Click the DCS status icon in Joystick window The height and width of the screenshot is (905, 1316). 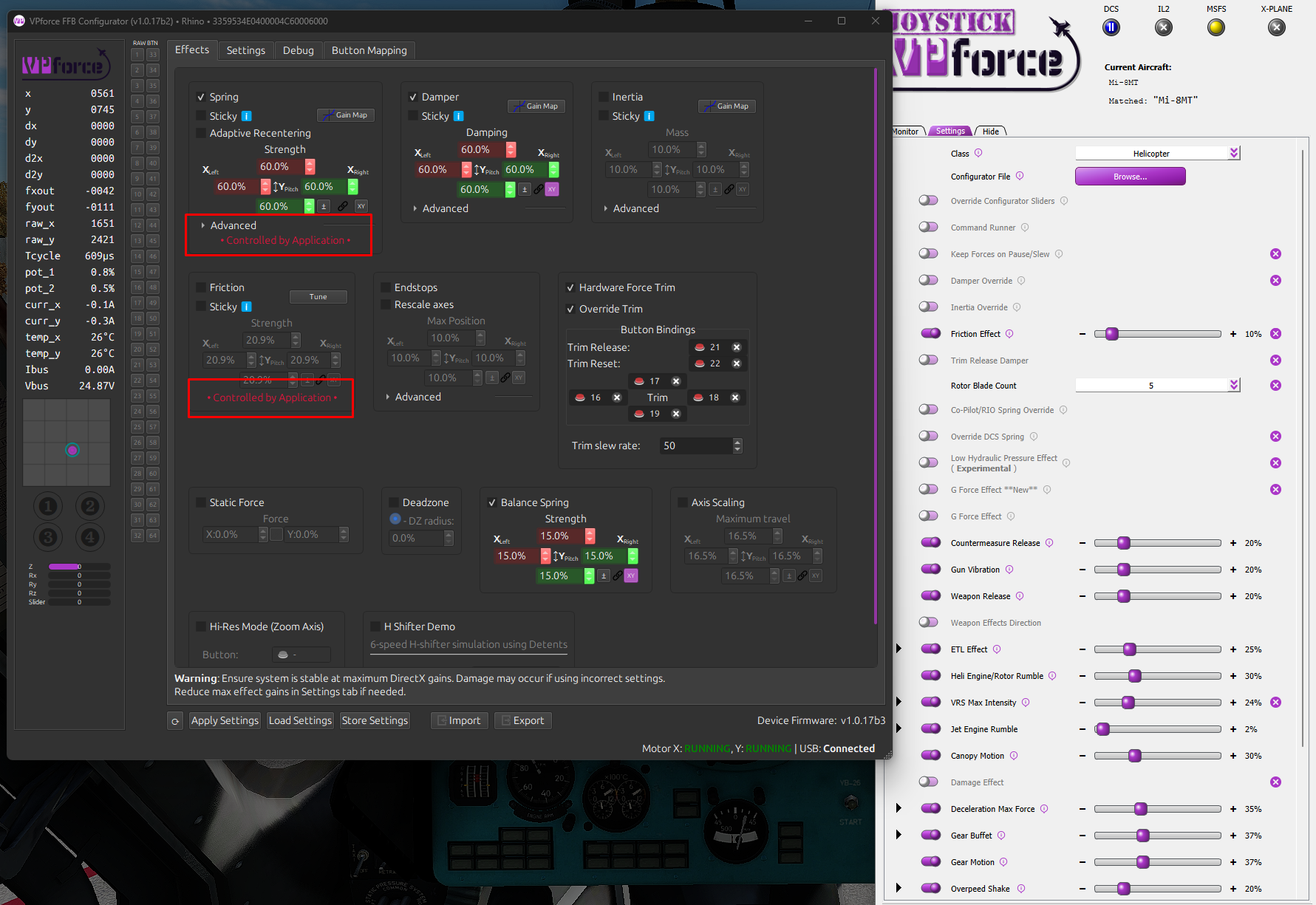point(1111,27)
